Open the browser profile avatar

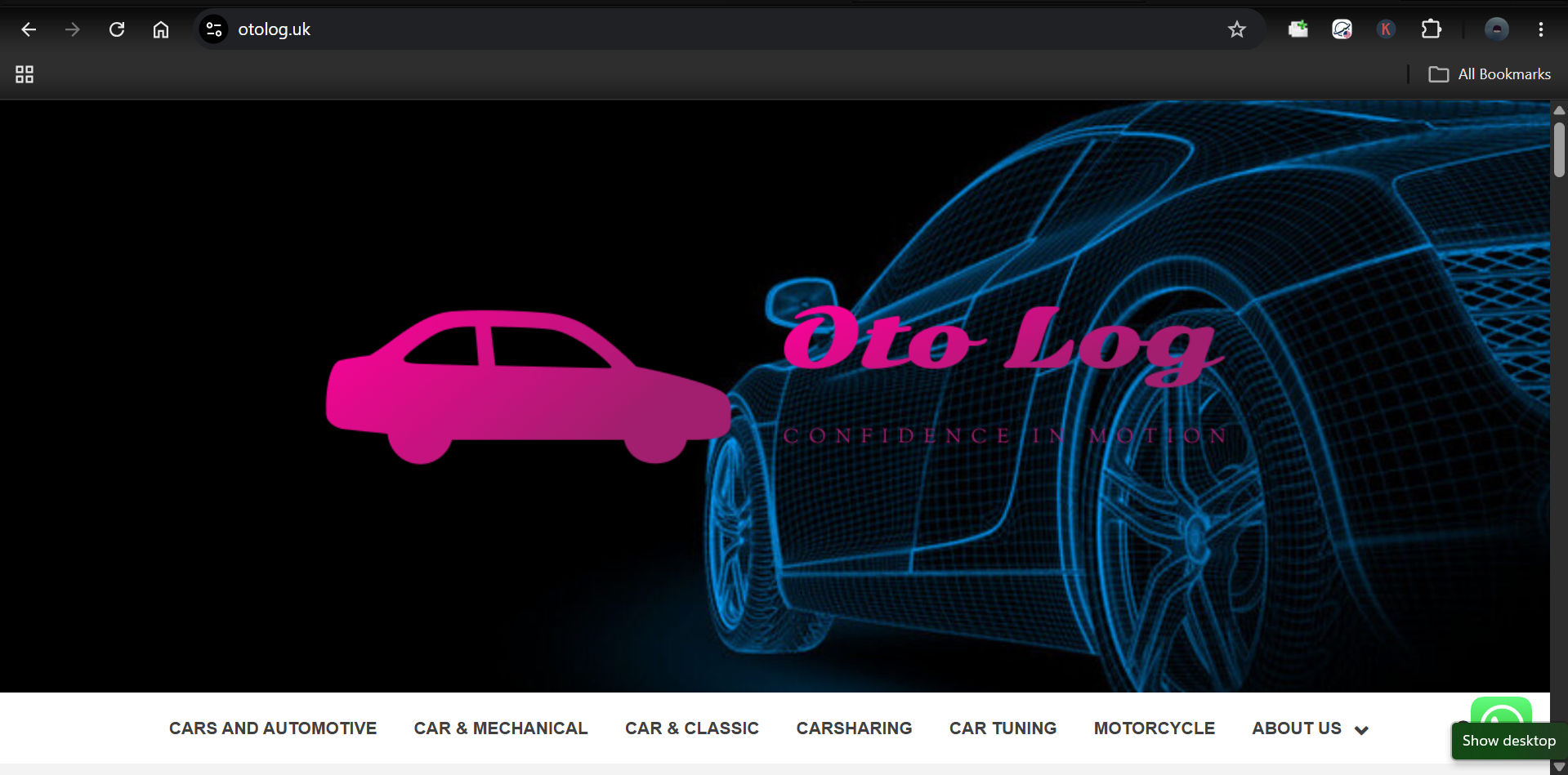coord(1496,29)
